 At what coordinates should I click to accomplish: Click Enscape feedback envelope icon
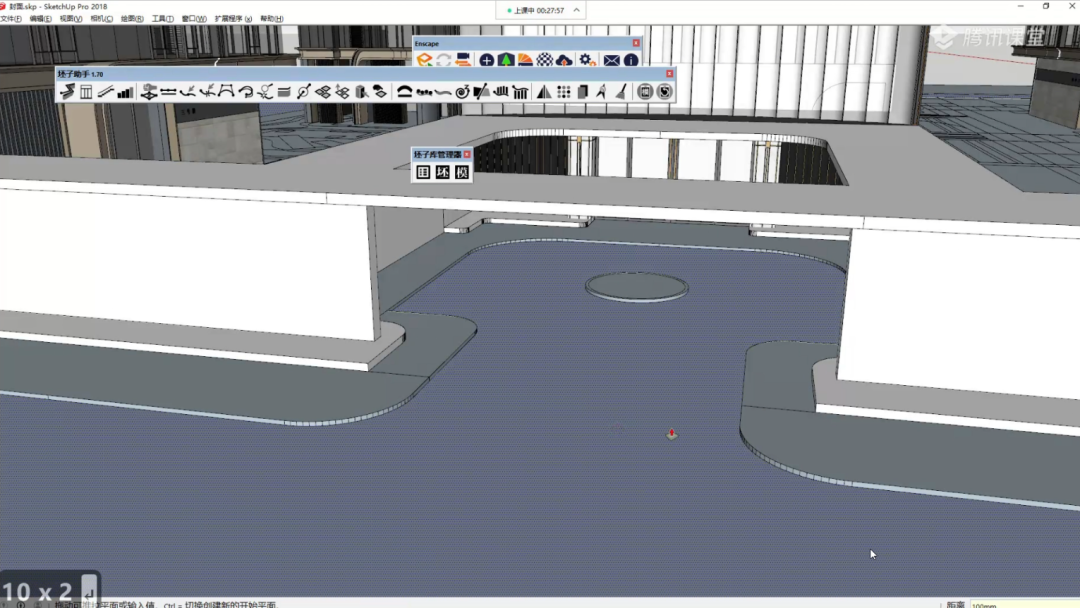611,61
